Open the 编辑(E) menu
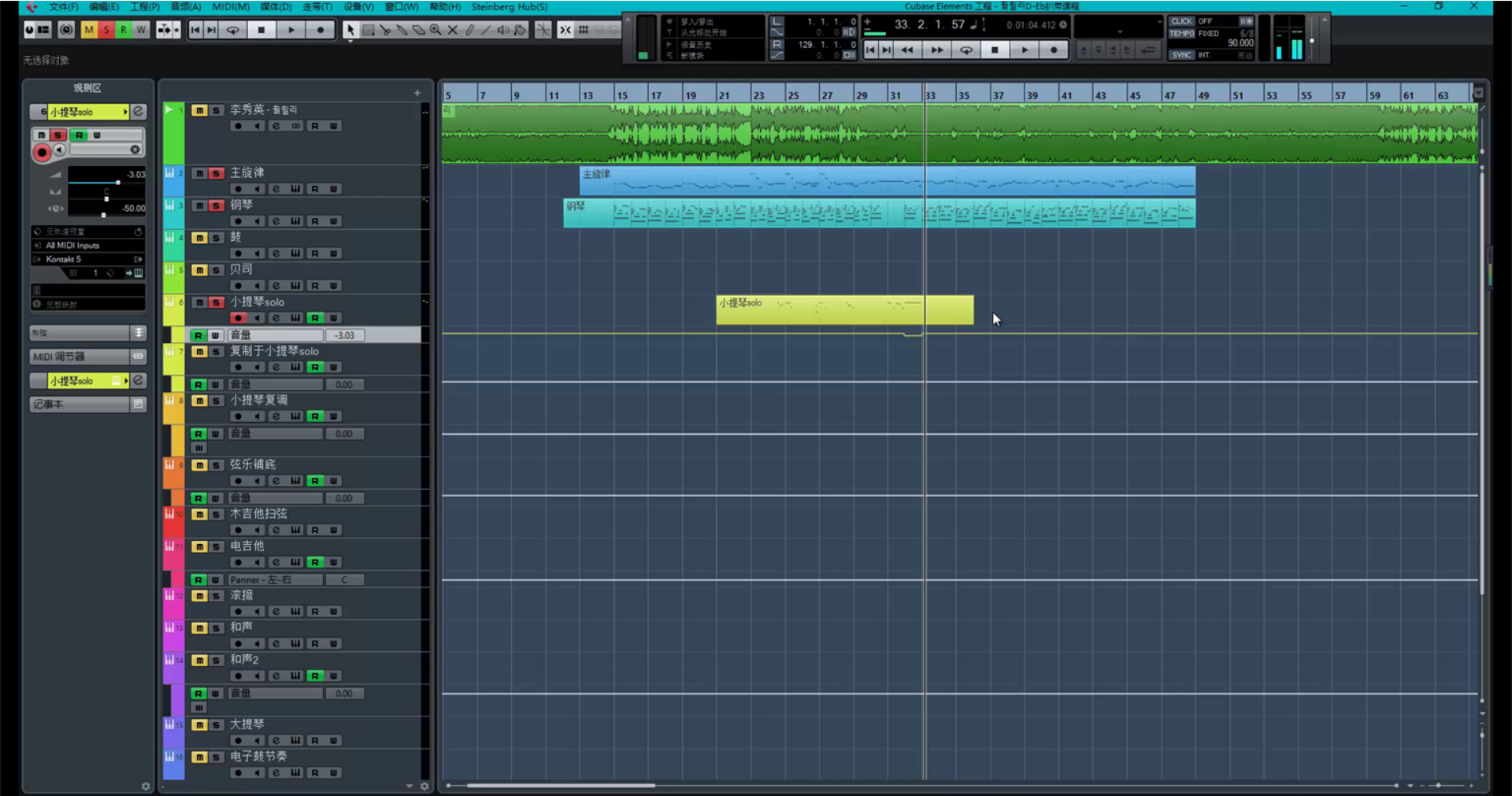 click(x=104, y=6)
